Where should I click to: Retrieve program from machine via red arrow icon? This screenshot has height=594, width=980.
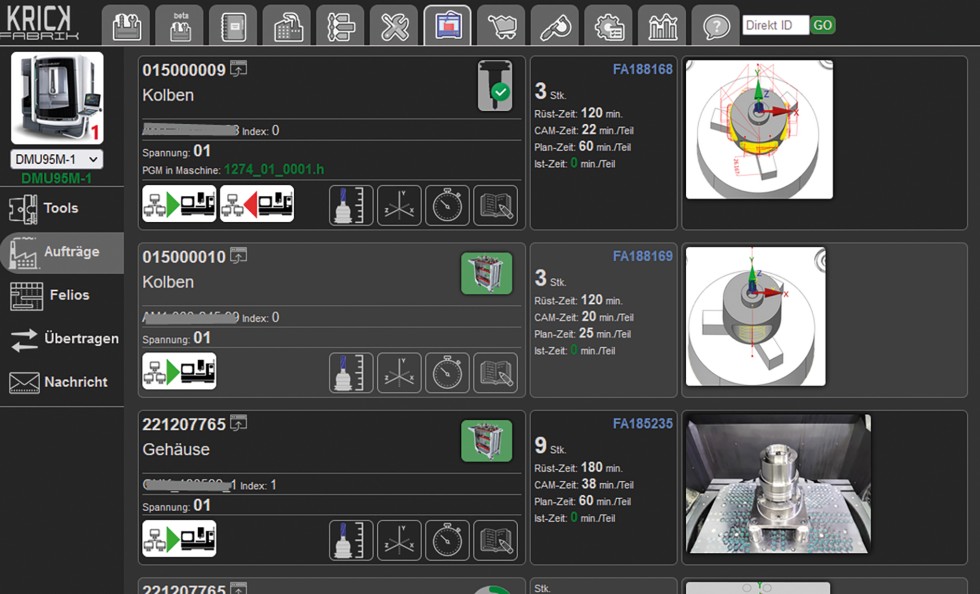pos(257,204)
